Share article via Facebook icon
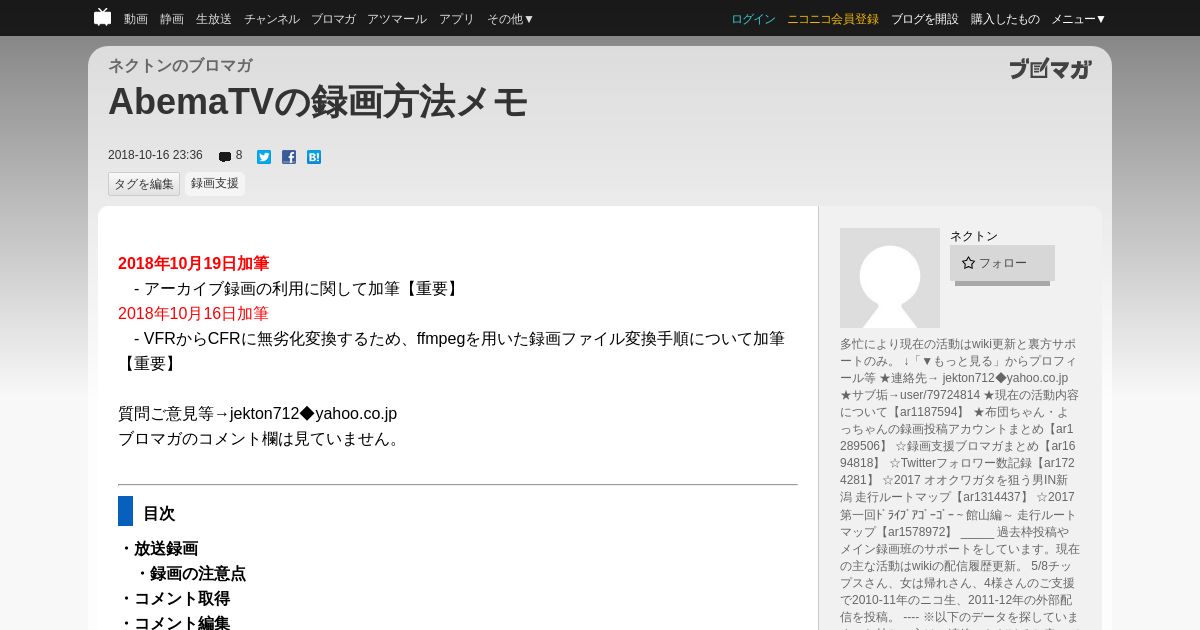 click(289, 157)
